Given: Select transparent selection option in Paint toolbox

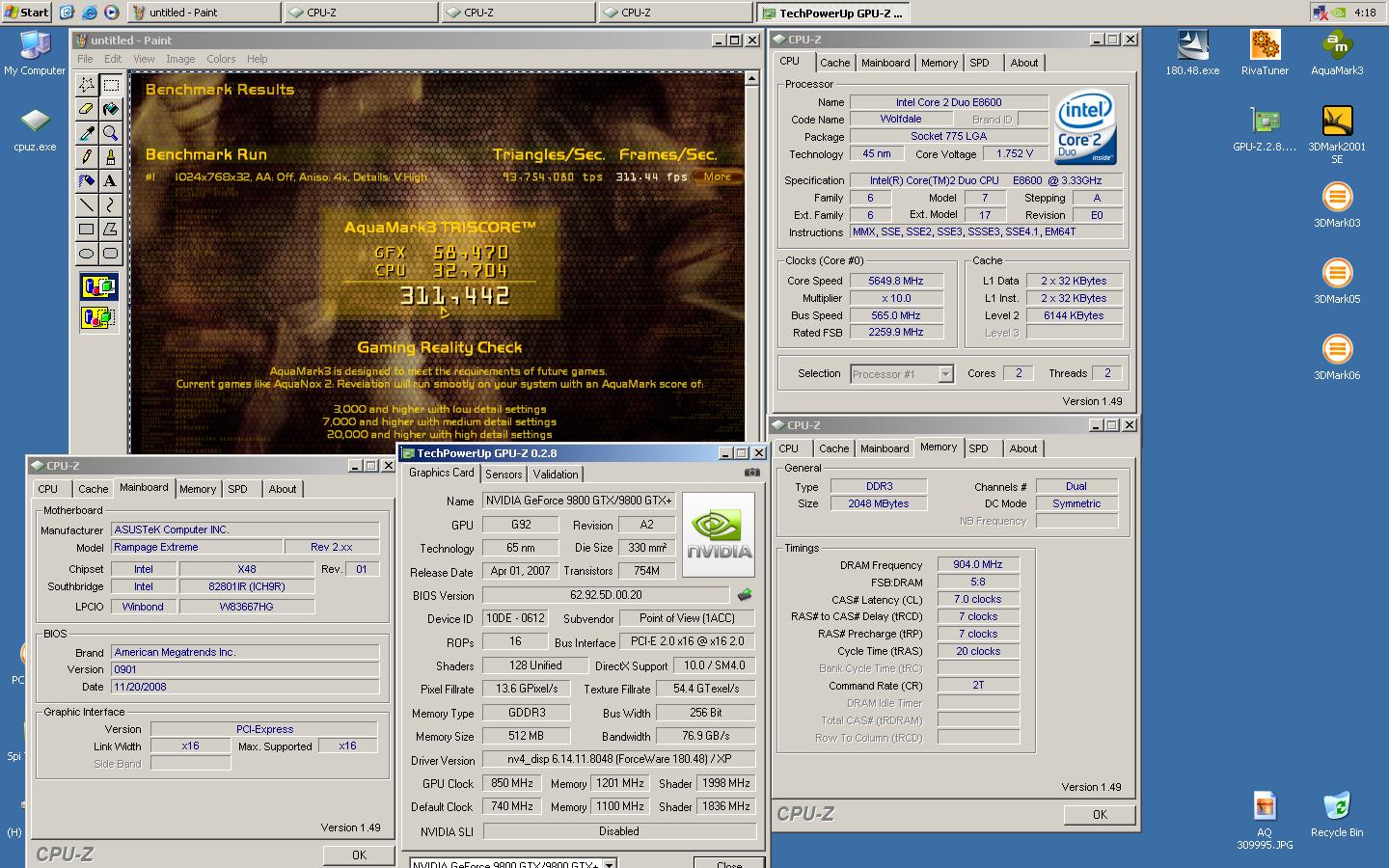Looking at the screenshot, I should [98, 316].
